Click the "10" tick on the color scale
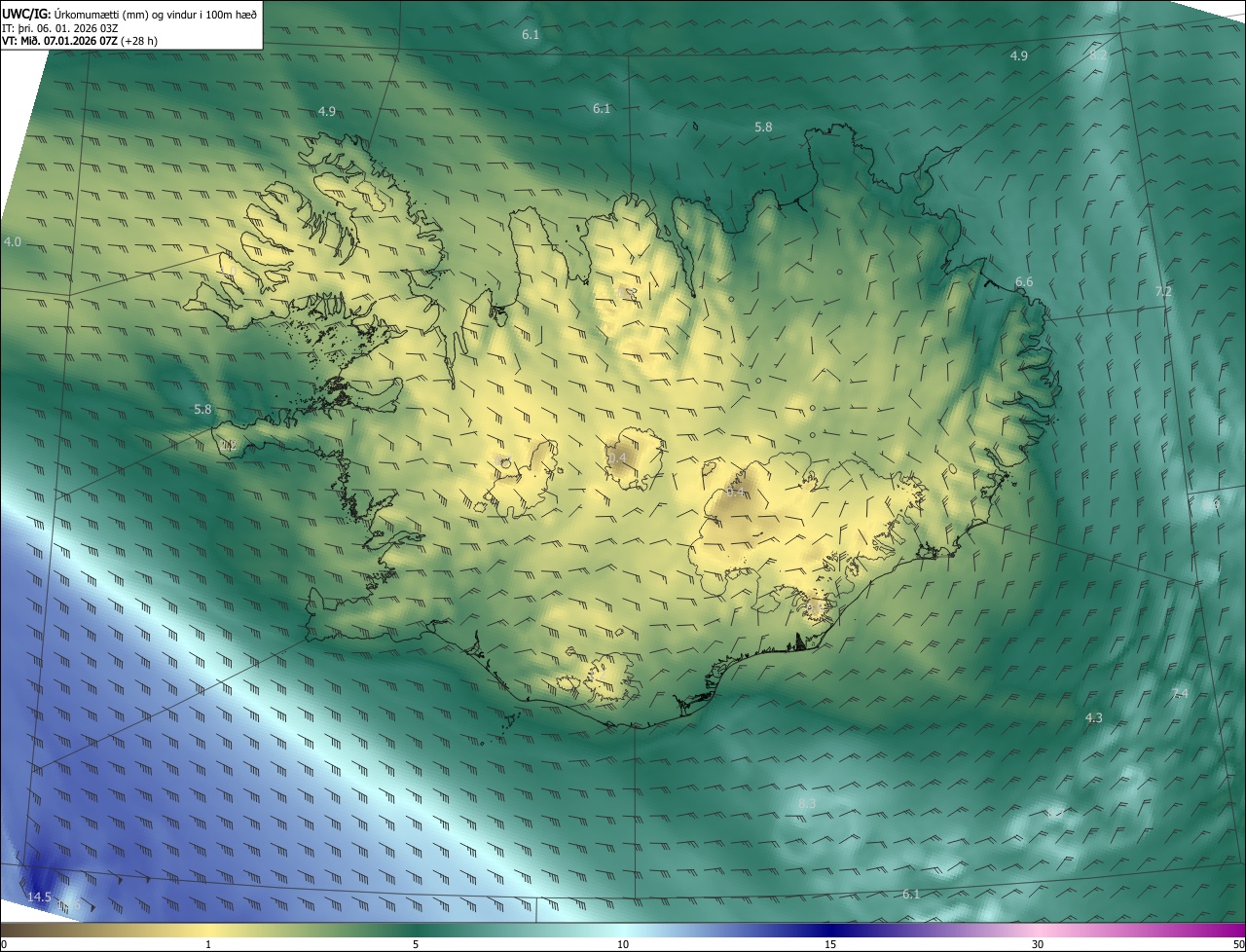Screen dimensions: 1246x952 (623, 944)
